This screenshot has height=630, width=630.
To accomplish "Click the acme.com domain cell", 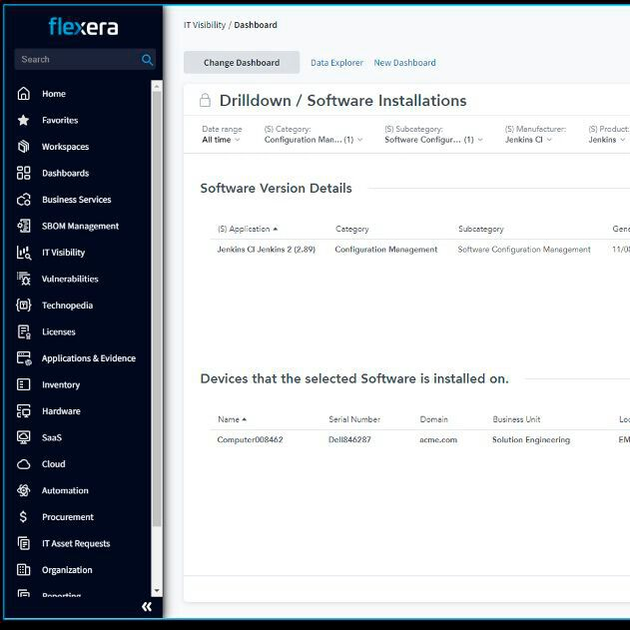I will [438, 440].
